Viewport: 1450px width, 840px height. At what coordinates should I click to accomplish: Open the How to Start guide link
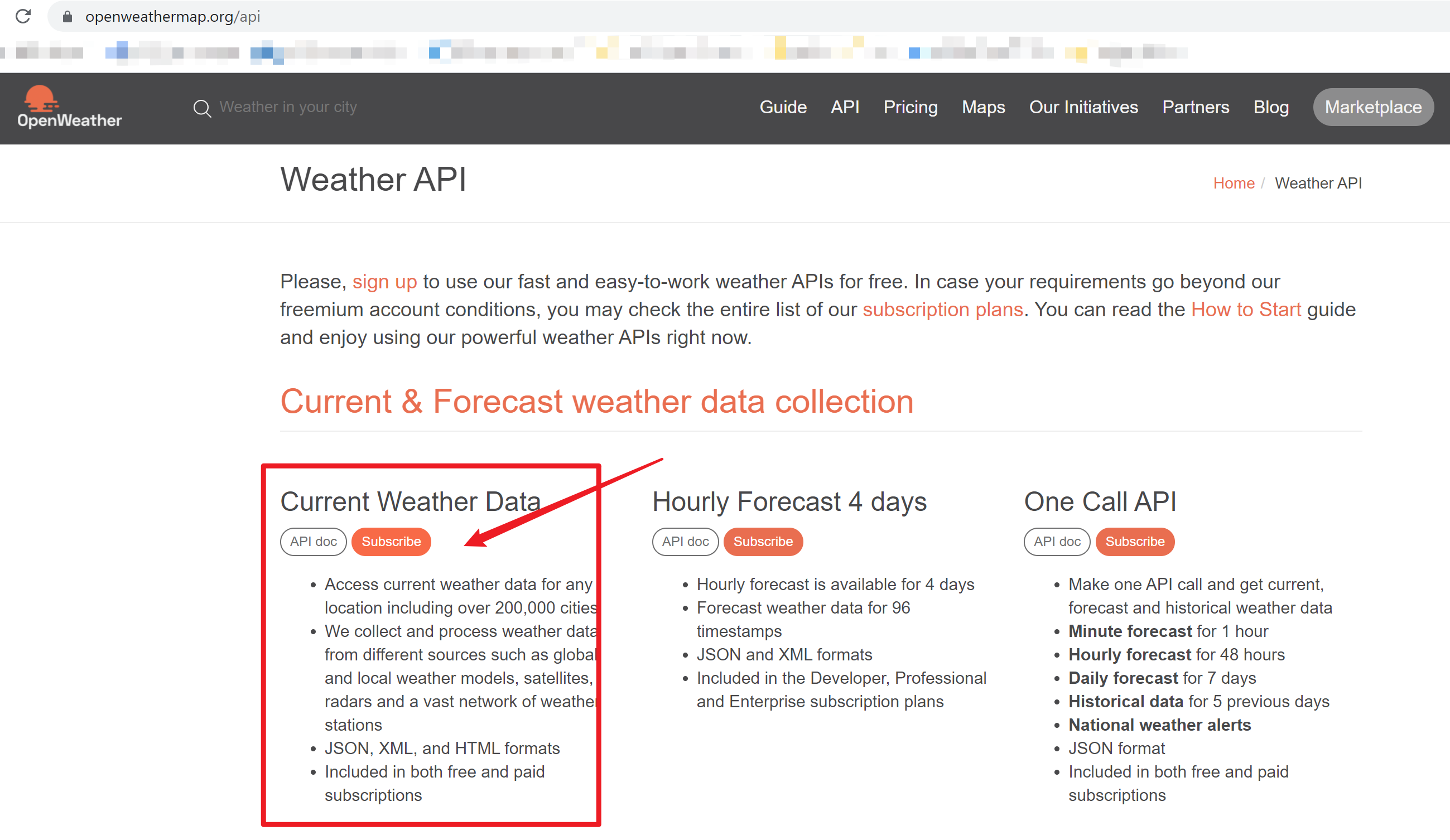(x=1246, y=310)
